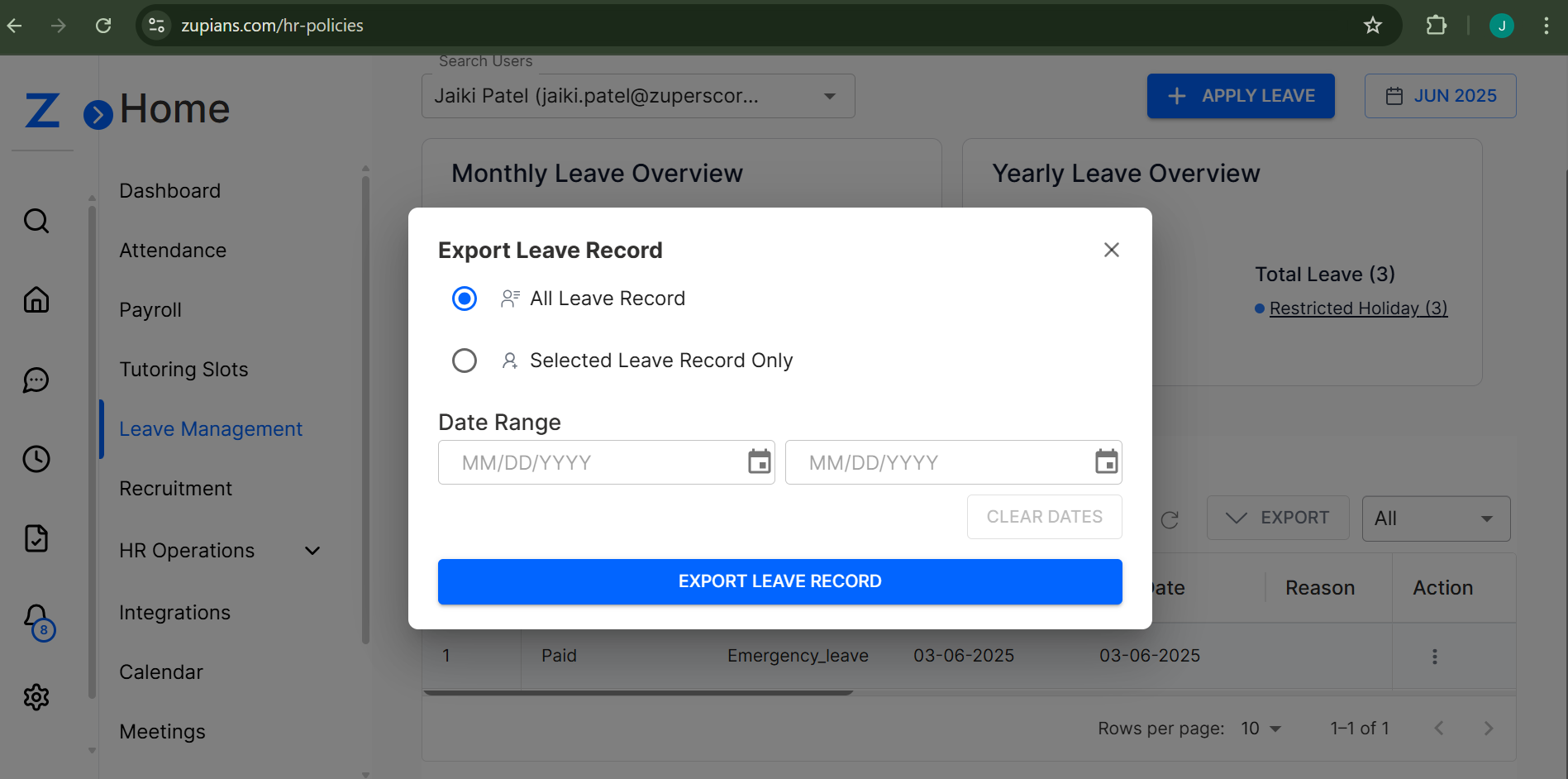Open the chat icon in the sidebar
This screenshot has width=1568, height=779.
(36, 380)
